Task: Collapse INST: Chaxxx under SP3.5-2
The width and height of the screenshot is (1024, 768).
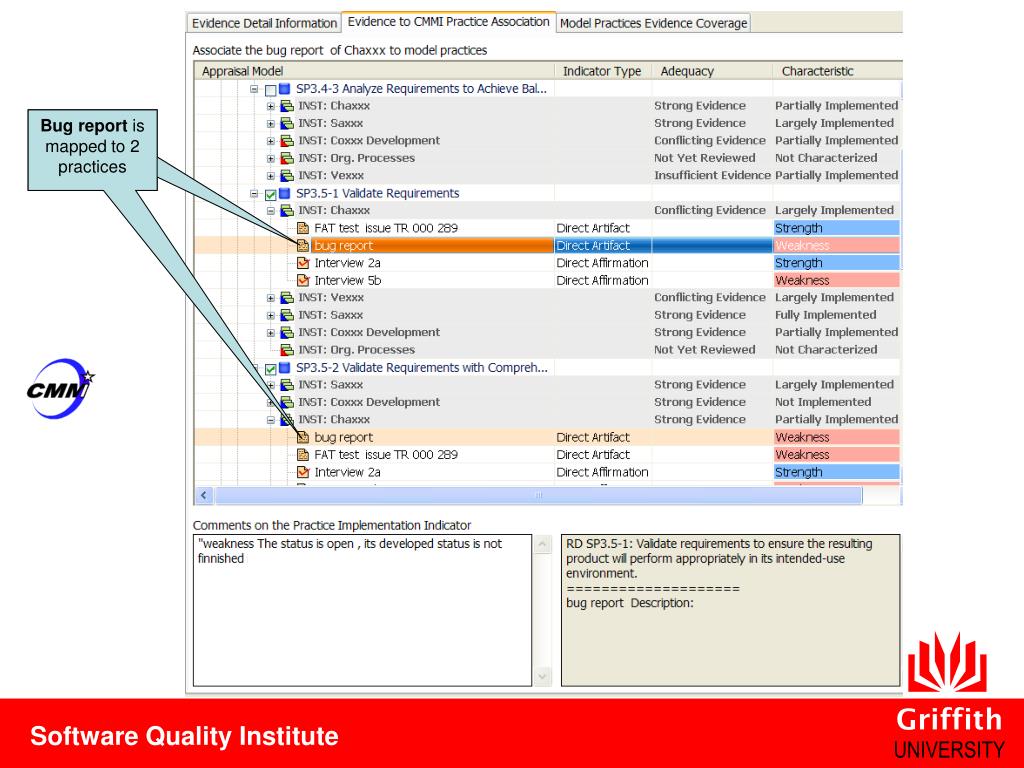Action: click(x=270, y=420)
